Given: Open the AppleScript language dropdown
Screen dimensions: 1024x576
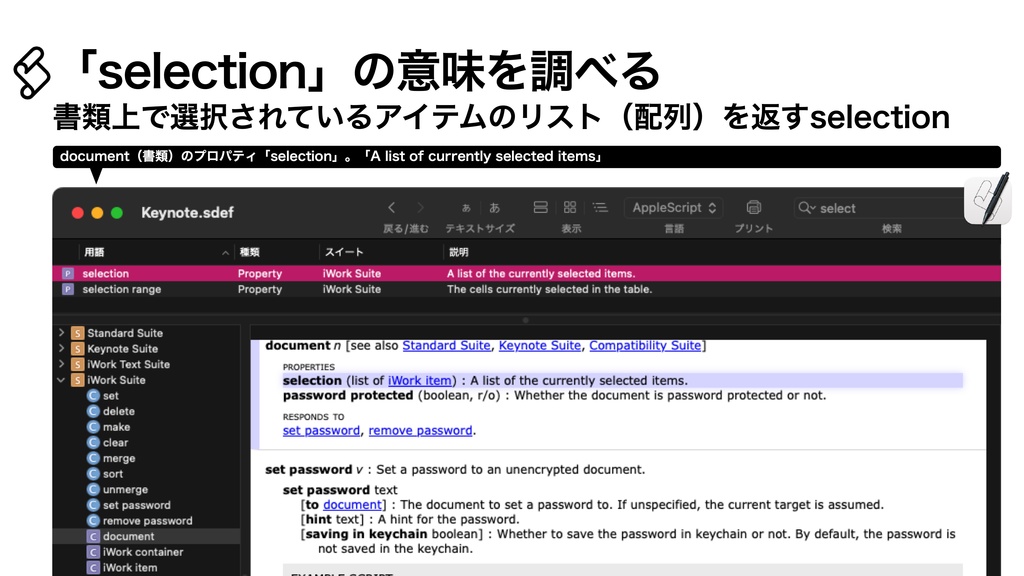Looking at the screenshot, I should pos(673,208).
